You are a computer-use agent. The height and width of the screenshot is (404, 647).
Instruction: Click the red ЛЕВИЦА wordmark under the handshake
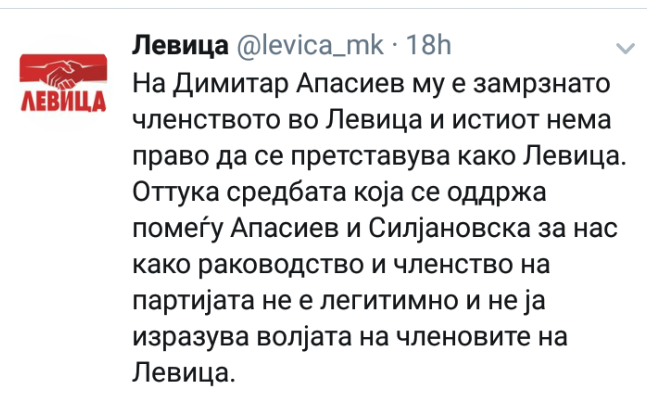point(64,102)
